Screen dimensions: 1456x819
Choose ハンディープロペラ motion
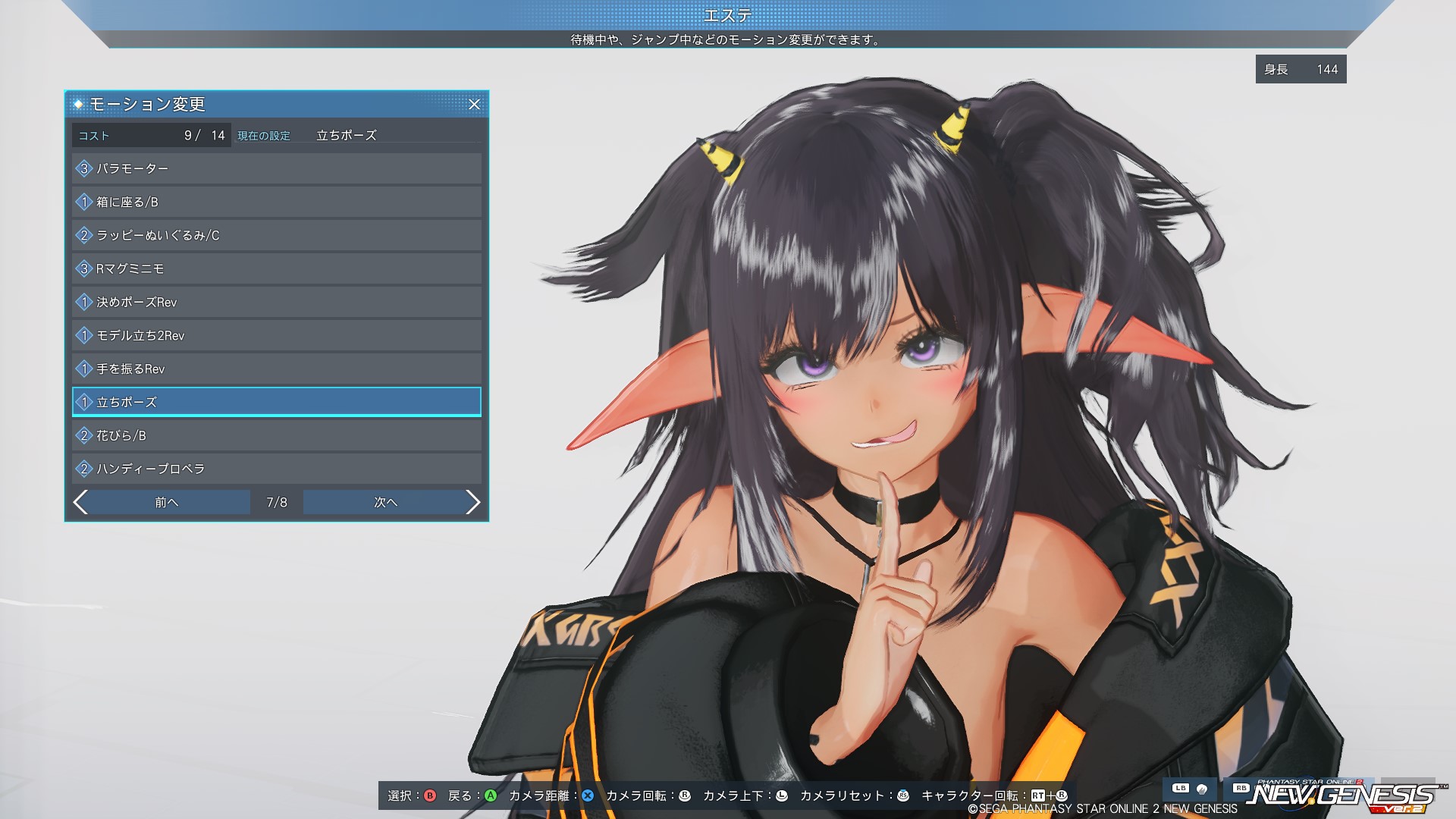pos(277,469)
